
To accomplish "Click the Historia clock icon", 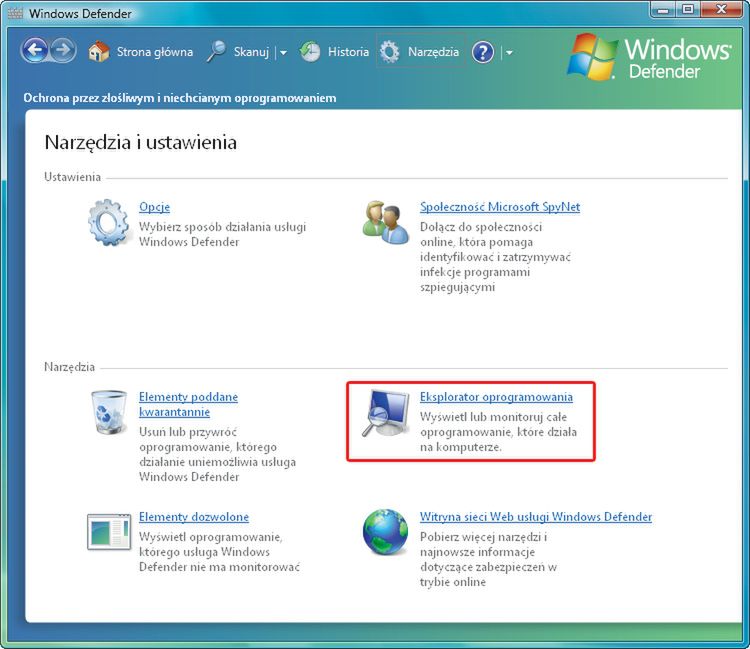I will click(x=310, y=52).
